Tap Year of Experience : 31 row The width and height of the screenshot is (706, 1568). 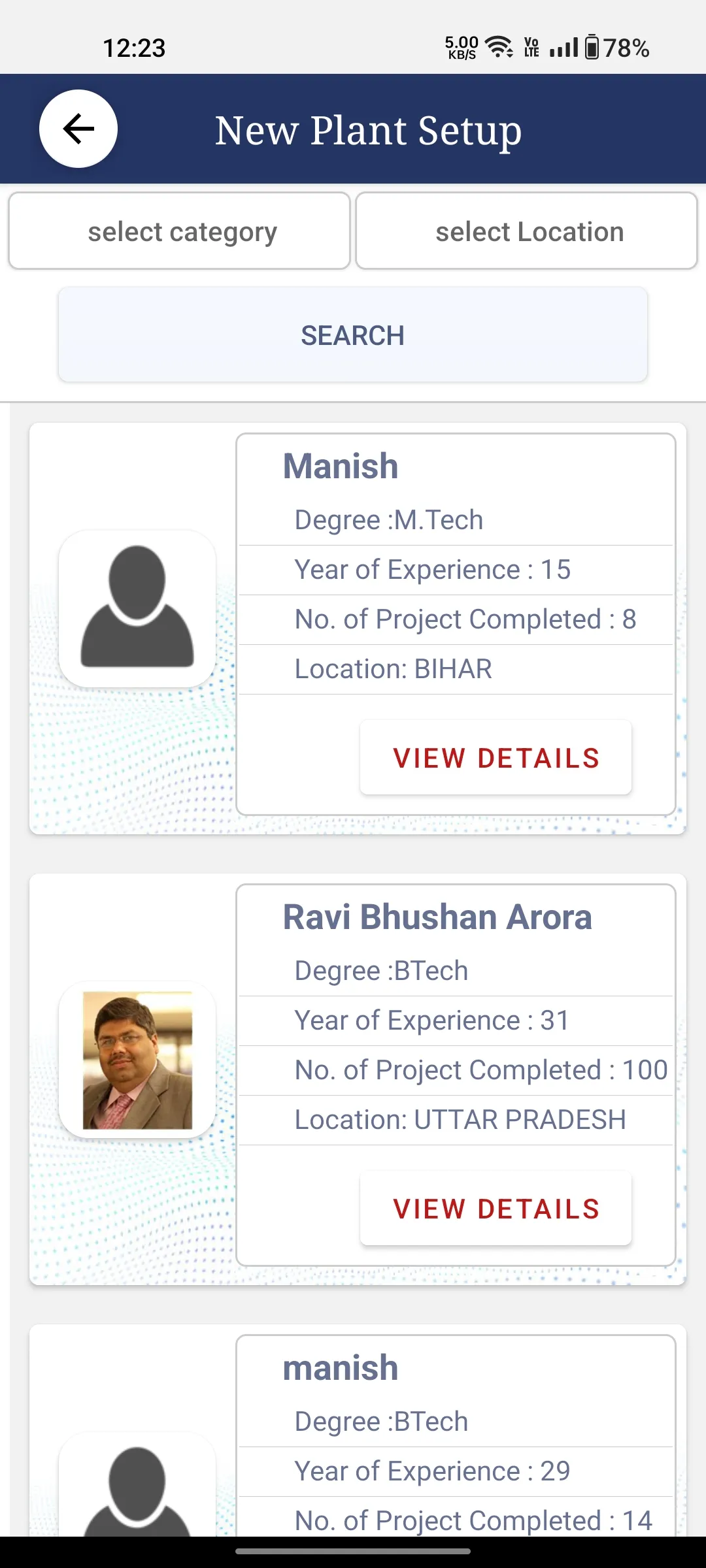point(456,1021)
